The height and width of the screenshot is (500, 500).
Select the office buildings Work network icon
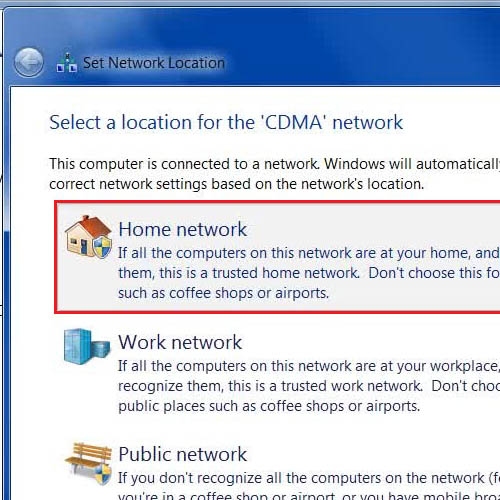coord(87,346)
